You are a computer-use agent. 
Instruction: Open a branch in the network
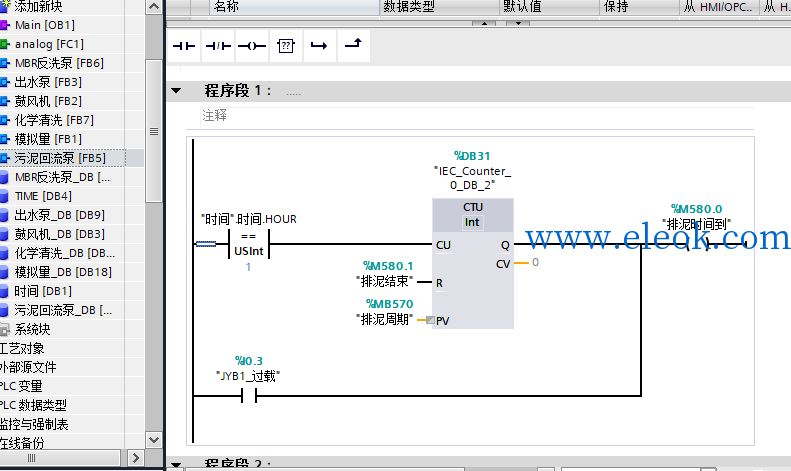319,46
